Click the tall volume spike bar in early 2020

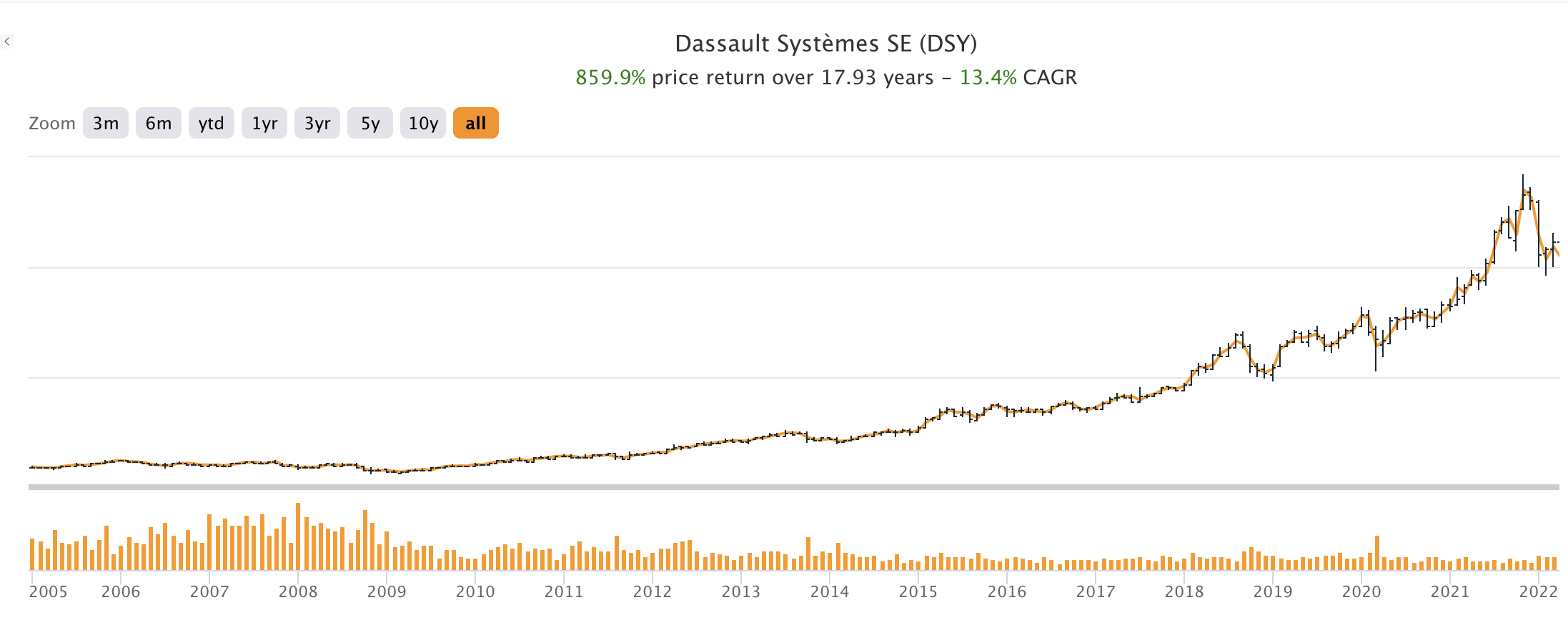(x=1376, y=553)
